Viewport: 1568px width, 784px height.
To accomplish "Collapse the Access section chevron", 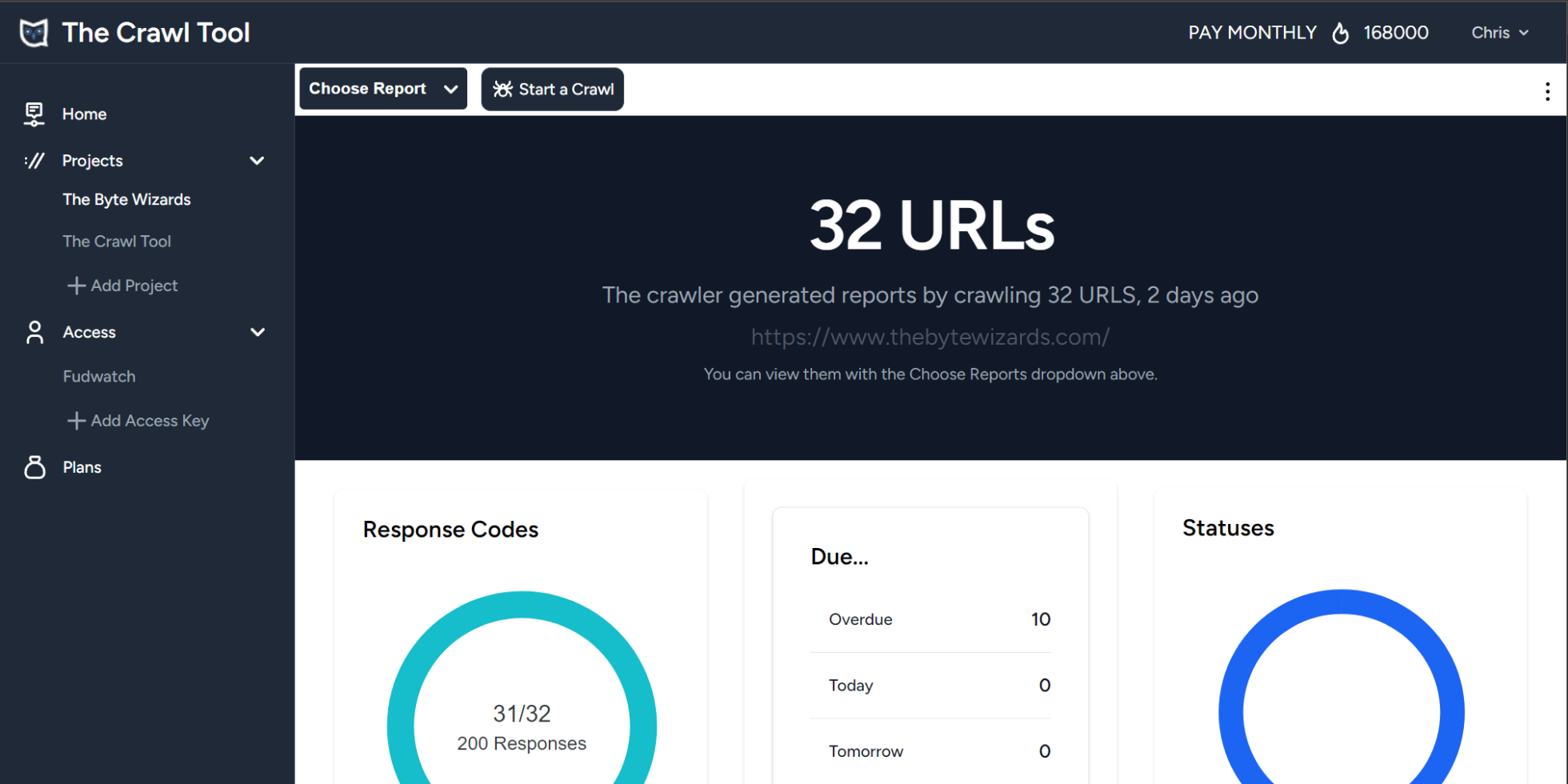I will [x=257, y=332].
